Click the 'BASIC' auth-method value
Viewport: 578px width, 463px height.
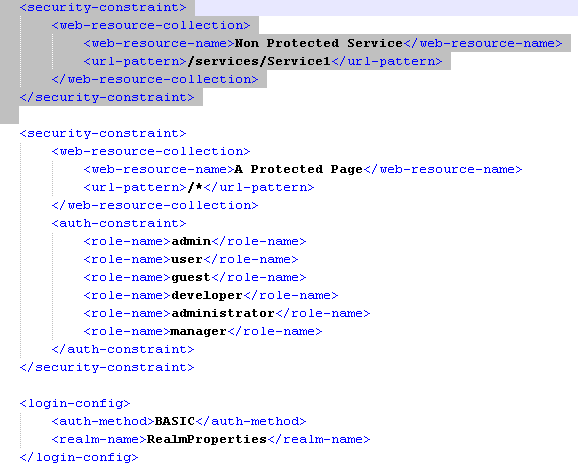pyautogui.click(x=175, y=421)
